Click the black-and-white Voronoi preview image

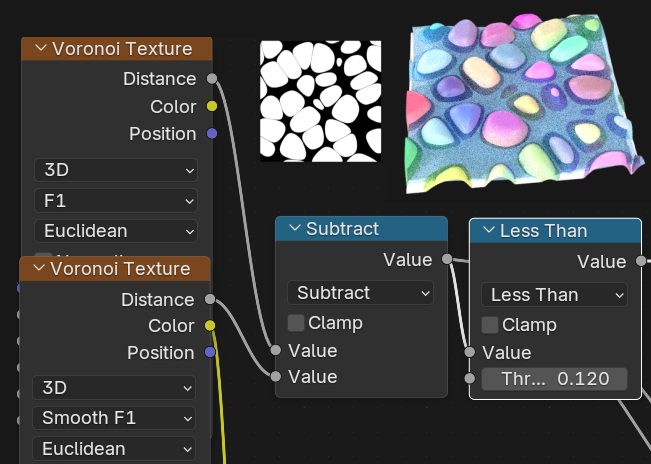pyautogui.click(x=320, y=101)
